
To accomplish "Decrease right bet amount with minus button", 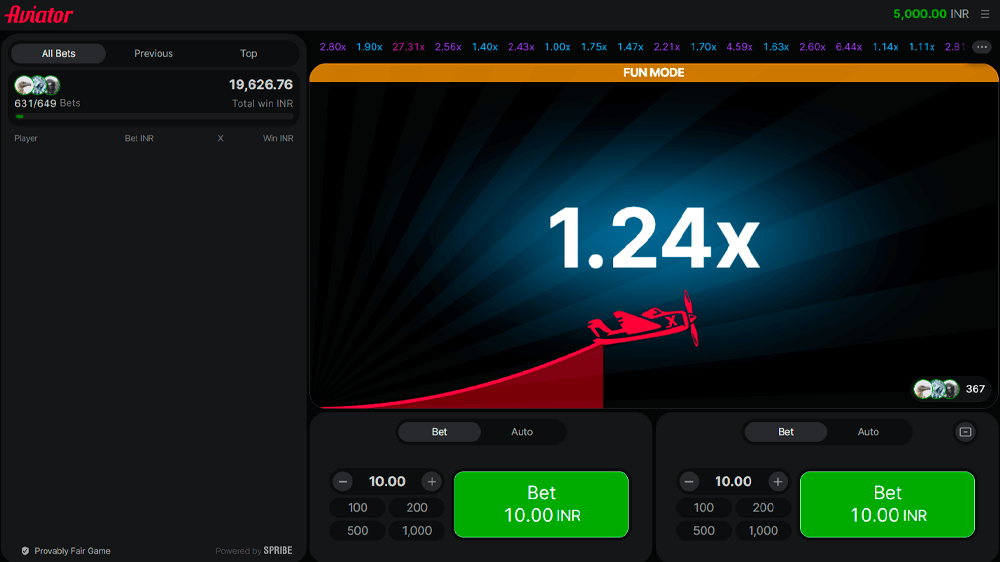I will click(689, 482).
